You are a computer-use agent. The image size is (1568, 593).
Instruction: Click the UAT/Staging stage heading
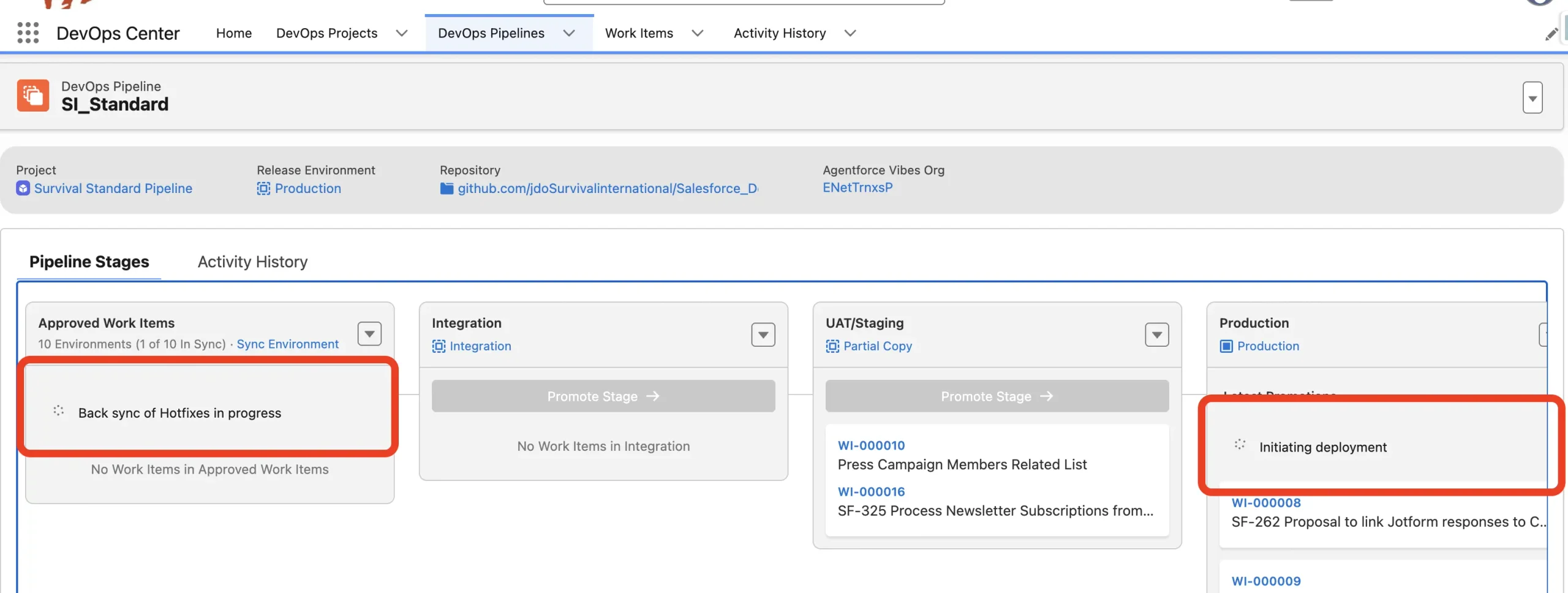[864, 323]
